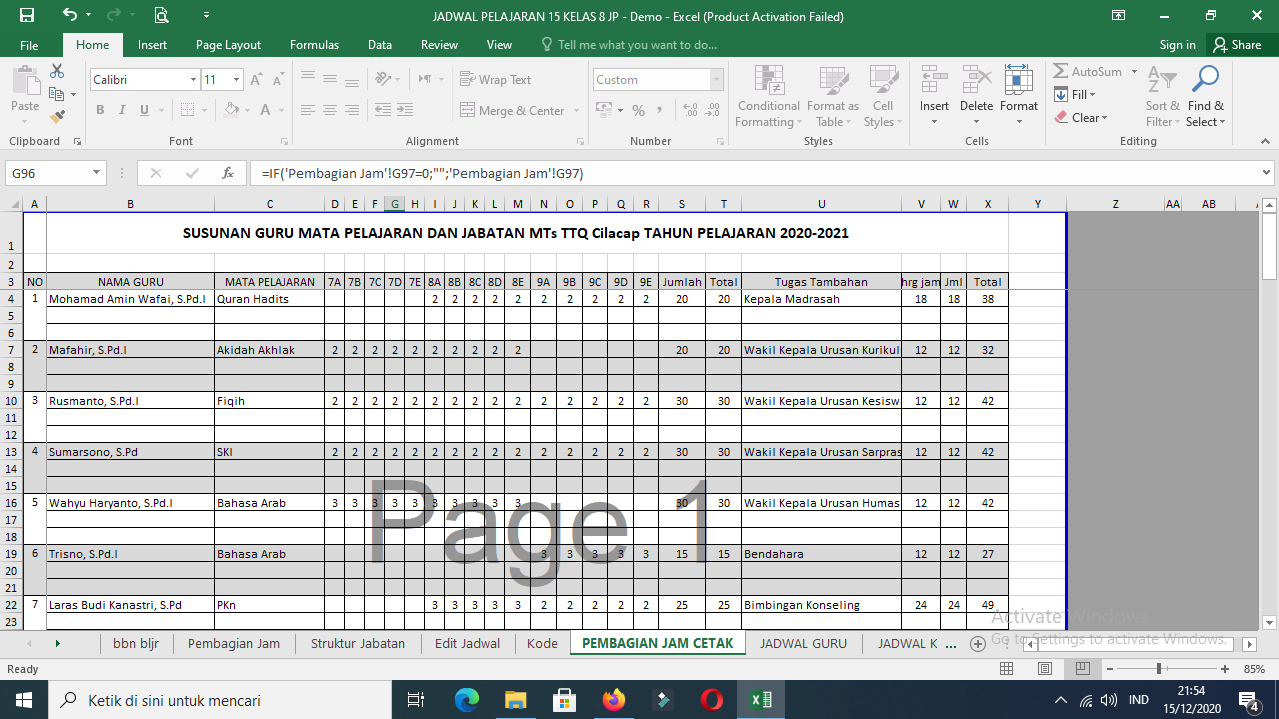Open Cell Styles gallery
This screenshot has width=1279, height=719.
click(x=883, y=97)
